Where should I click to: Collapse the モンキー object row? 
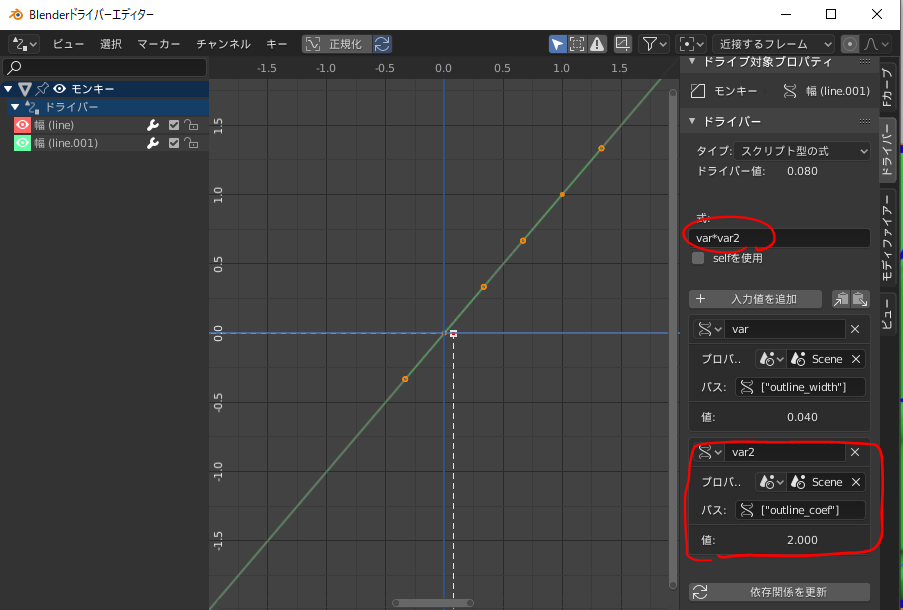click(x=8, y=89)
